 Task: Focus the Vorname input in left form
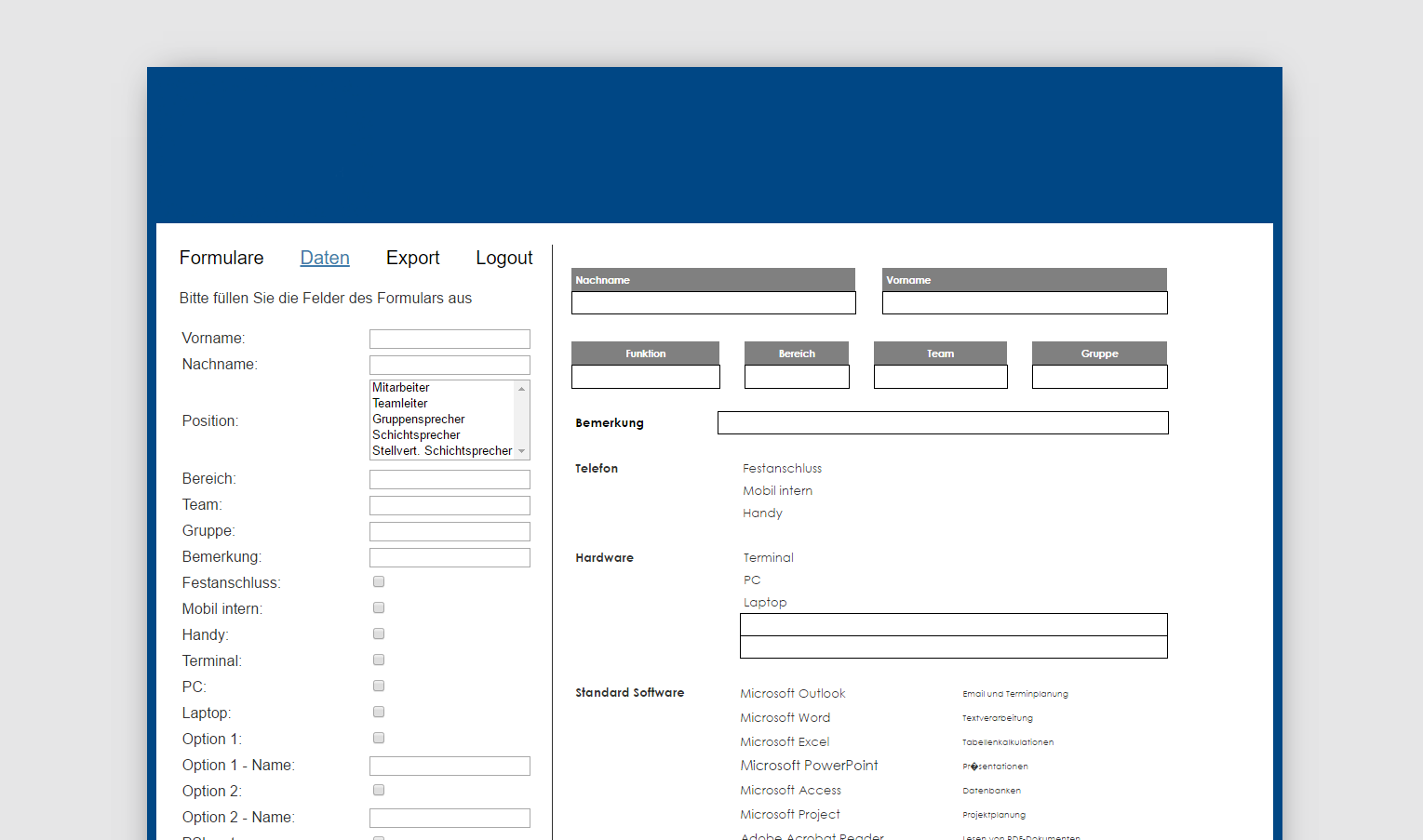click(450, 339)
